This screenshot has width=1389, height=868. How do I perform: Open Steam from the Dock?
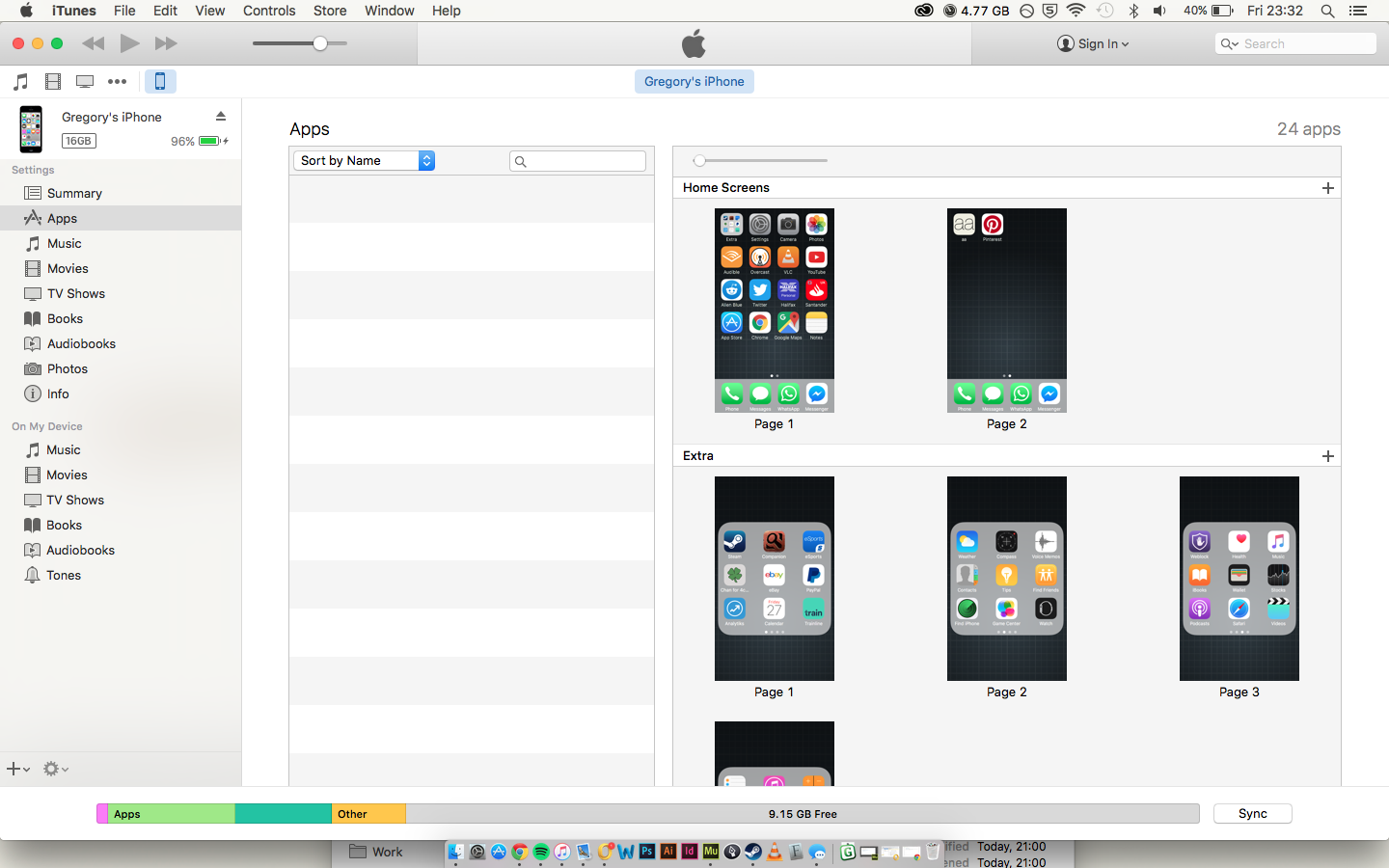point(753,852)
